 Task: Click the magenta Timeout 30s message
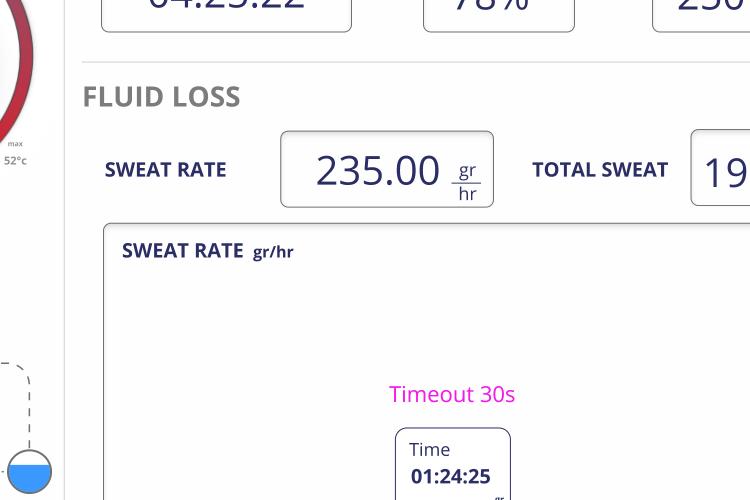[x=452, y=395]
